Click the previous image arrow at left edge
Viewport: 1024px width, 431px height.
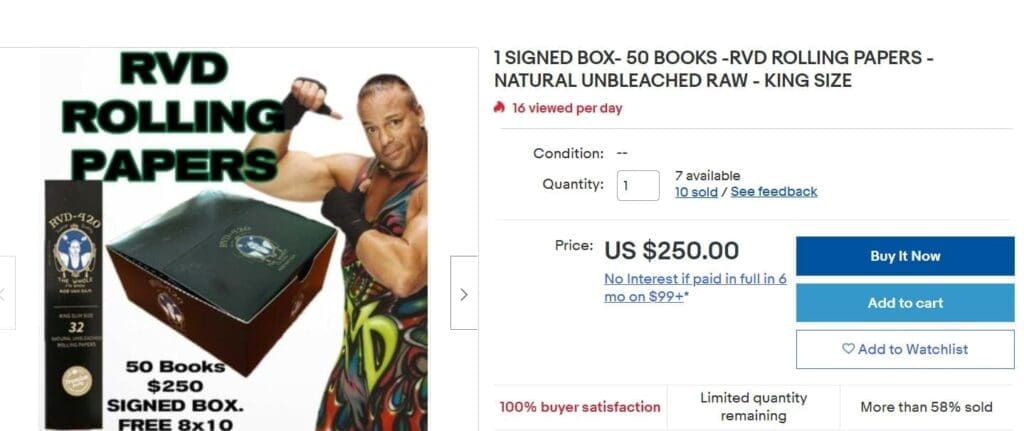5,294
